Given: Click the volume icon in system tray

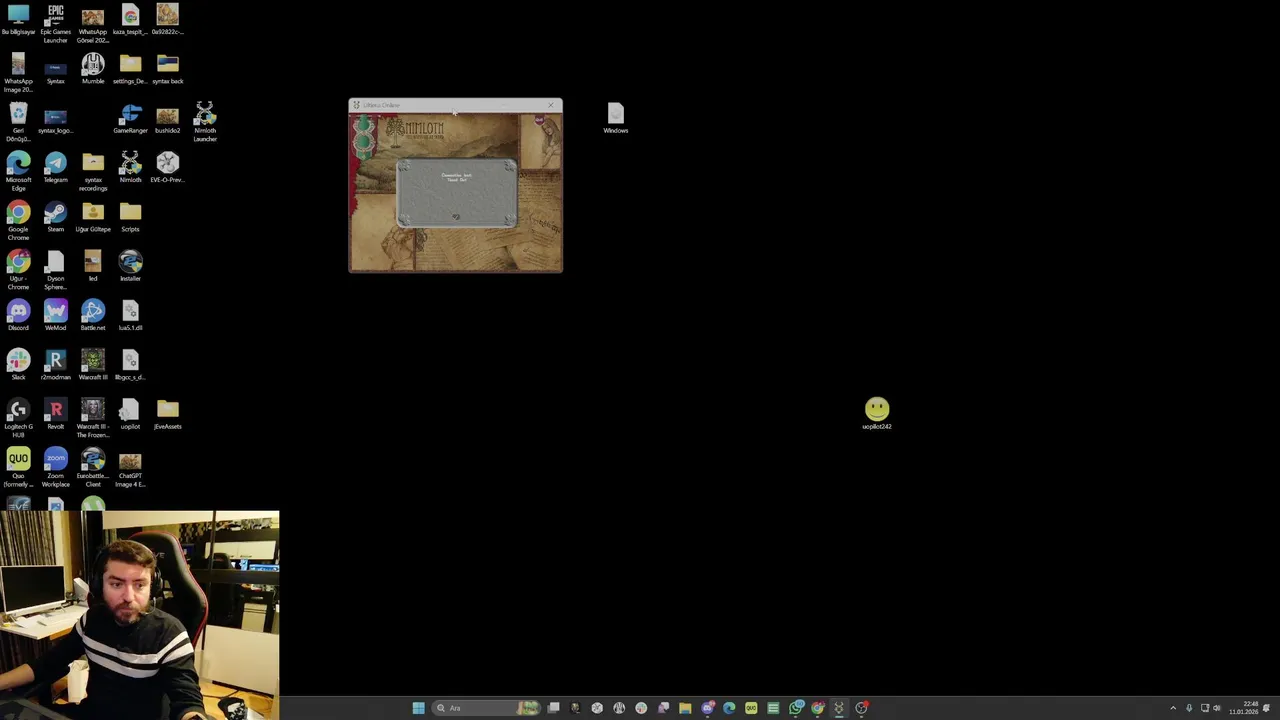Looking at the screenshot, I should coord(1216,708).
